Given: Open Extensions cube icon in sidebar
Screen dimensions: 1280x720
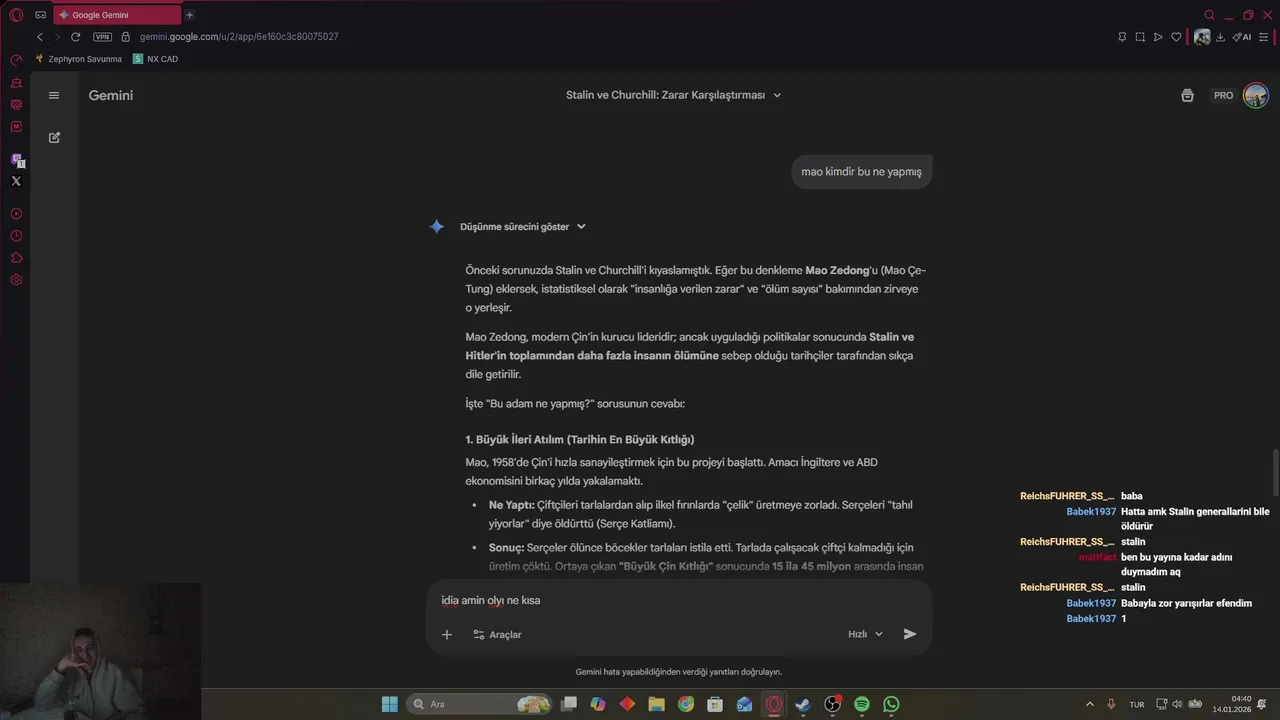Looking at the screenshot, I should click(16, 258).
